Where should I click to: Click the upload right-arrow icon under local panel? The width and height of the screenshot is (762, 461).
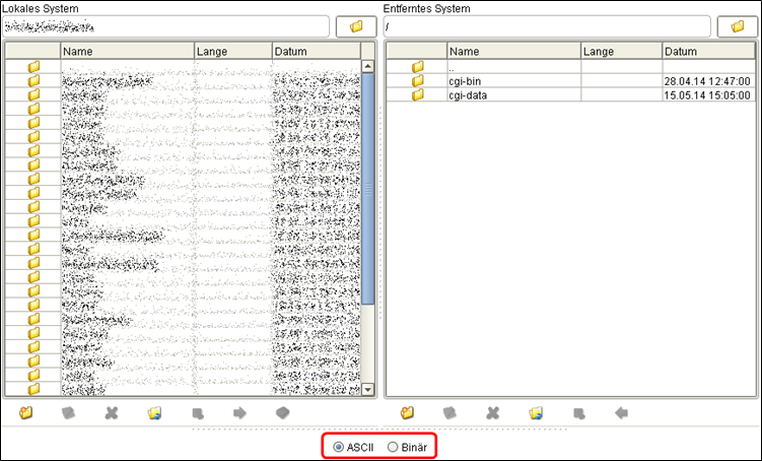click(240, 412)
